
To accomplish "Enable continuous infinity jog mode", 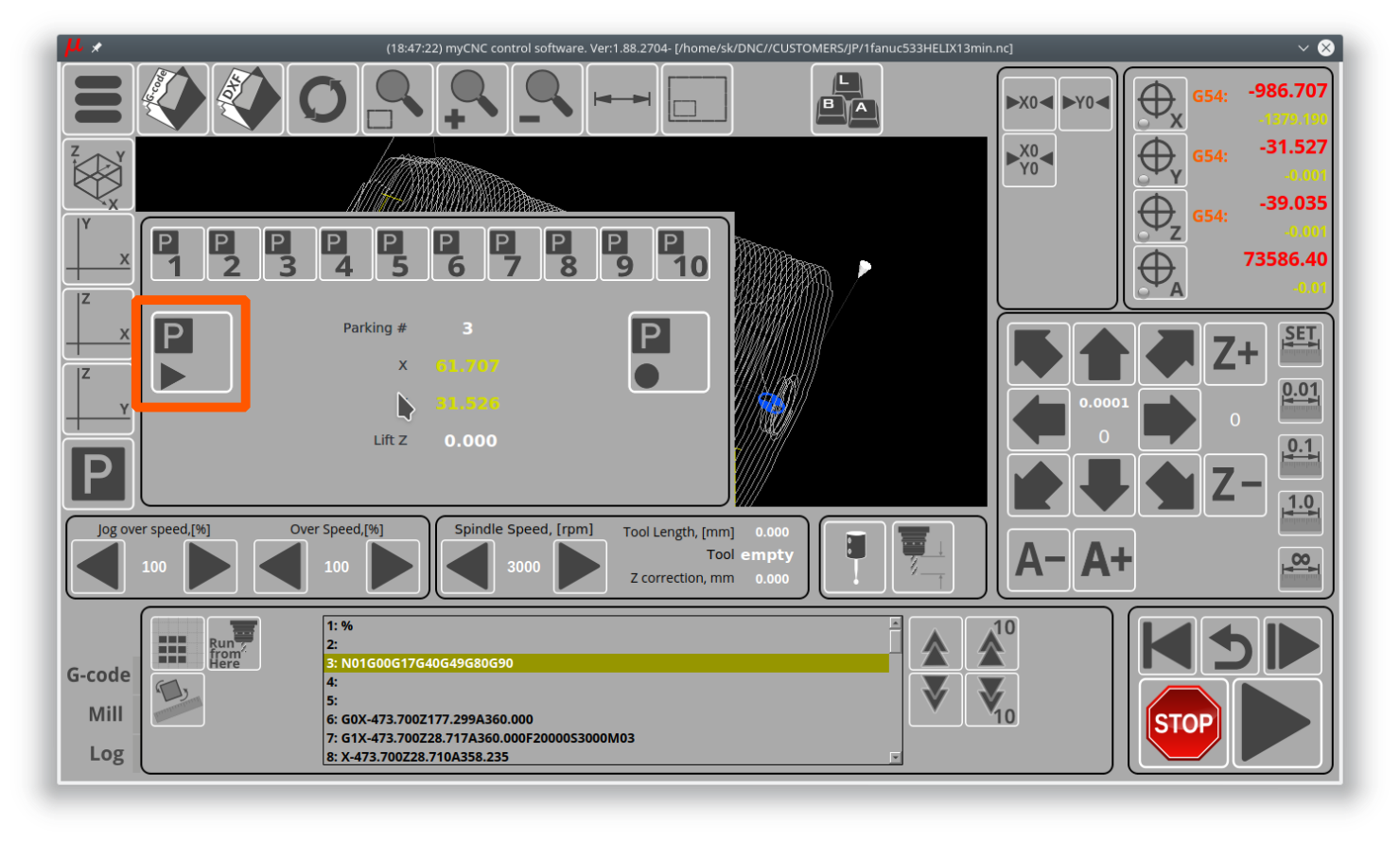I will pos(1301,569).
